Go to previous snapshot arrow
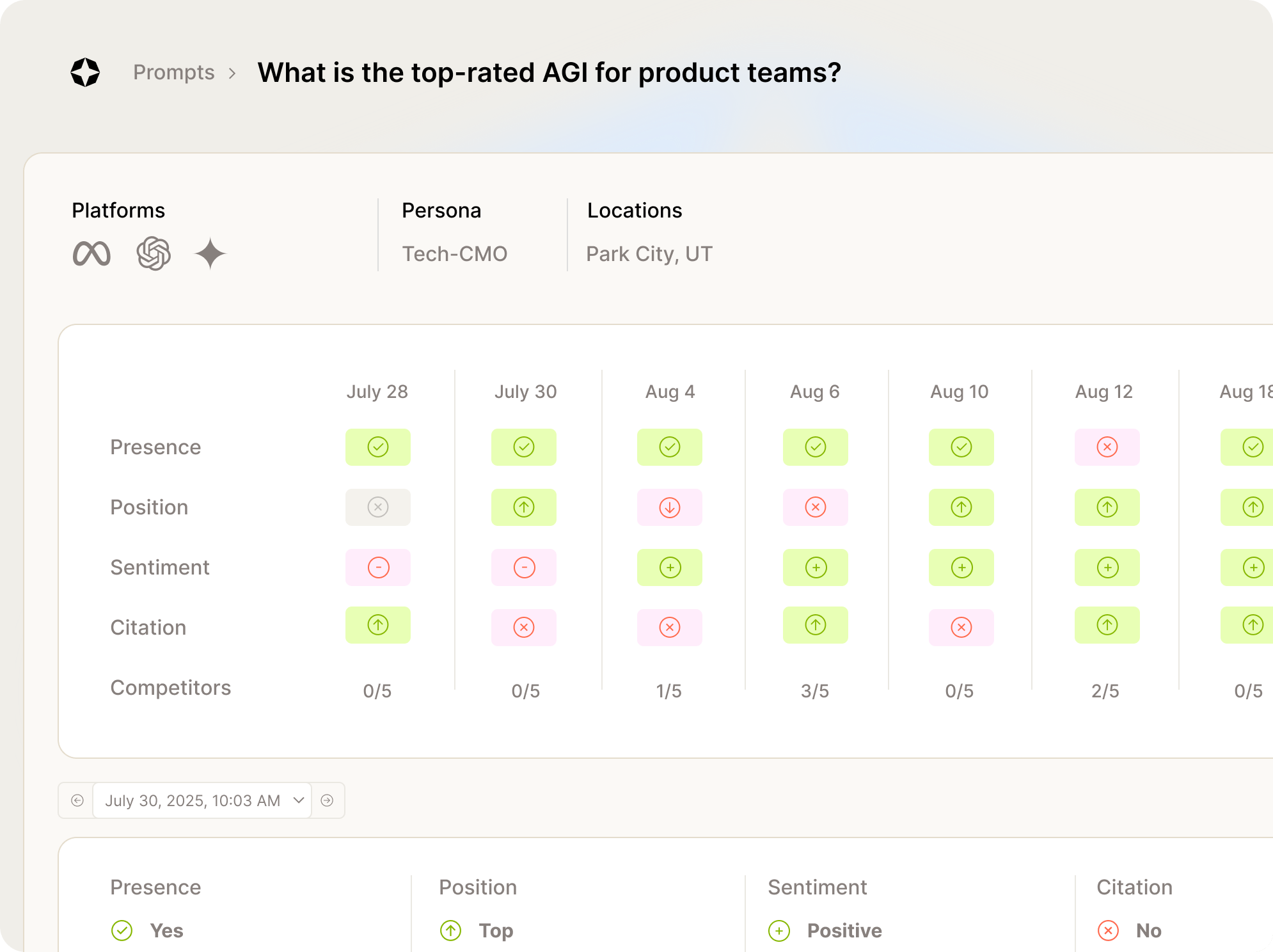 pyautogui.click(x=77, y=800)
